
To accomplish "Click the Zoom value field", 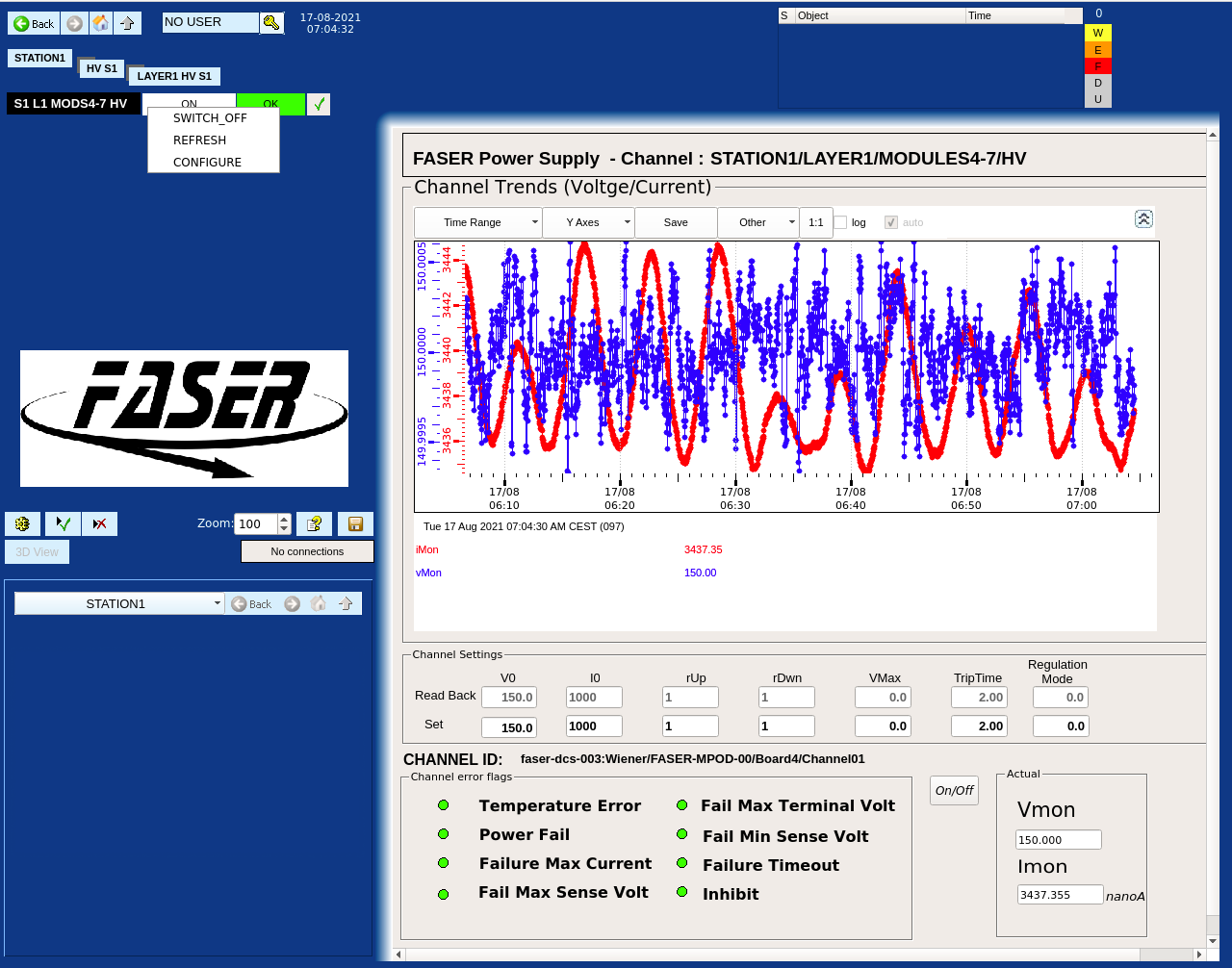I will point(256,523).
